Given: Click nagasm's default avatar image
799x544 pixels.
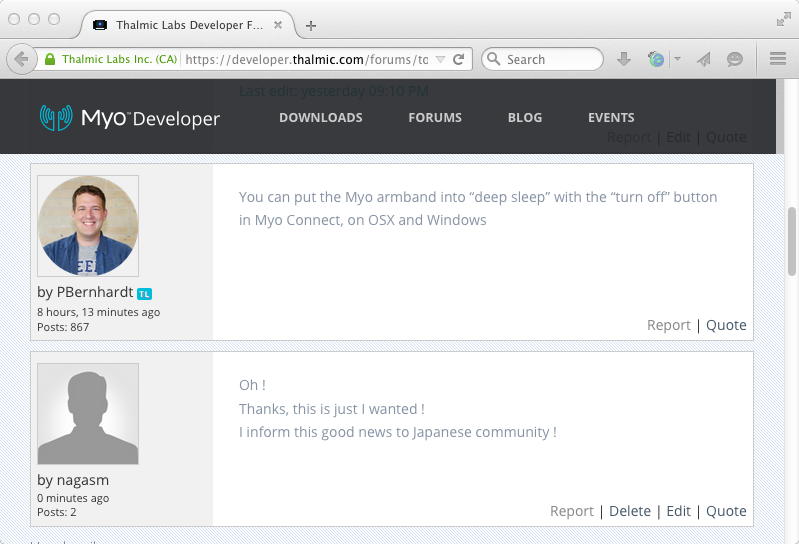Looking at the screenshot, I should [88, 414].
